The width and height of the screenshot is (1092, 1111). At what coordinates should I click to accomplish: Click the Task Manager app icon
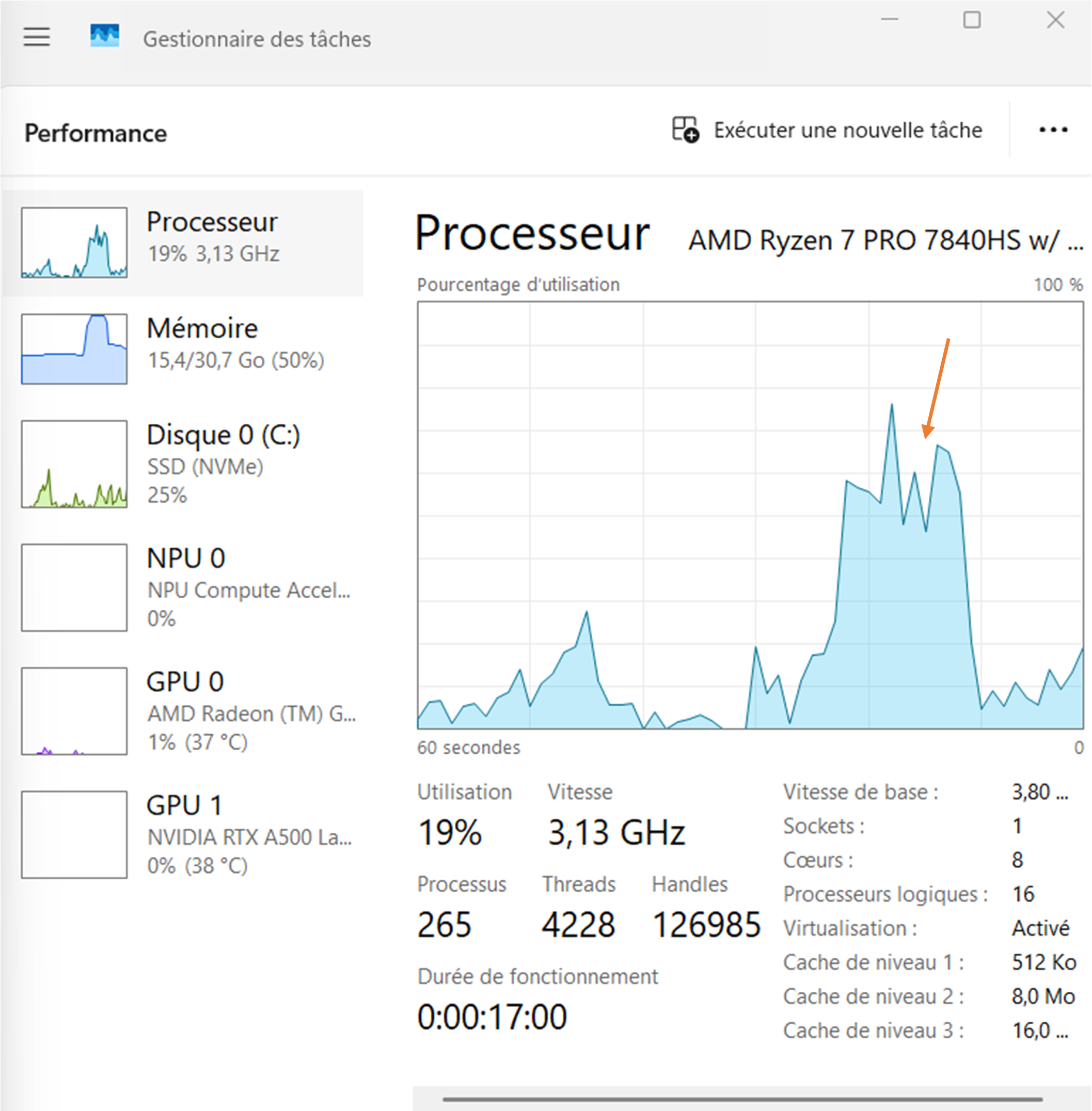pyautogui.click(x=105, y=36)
